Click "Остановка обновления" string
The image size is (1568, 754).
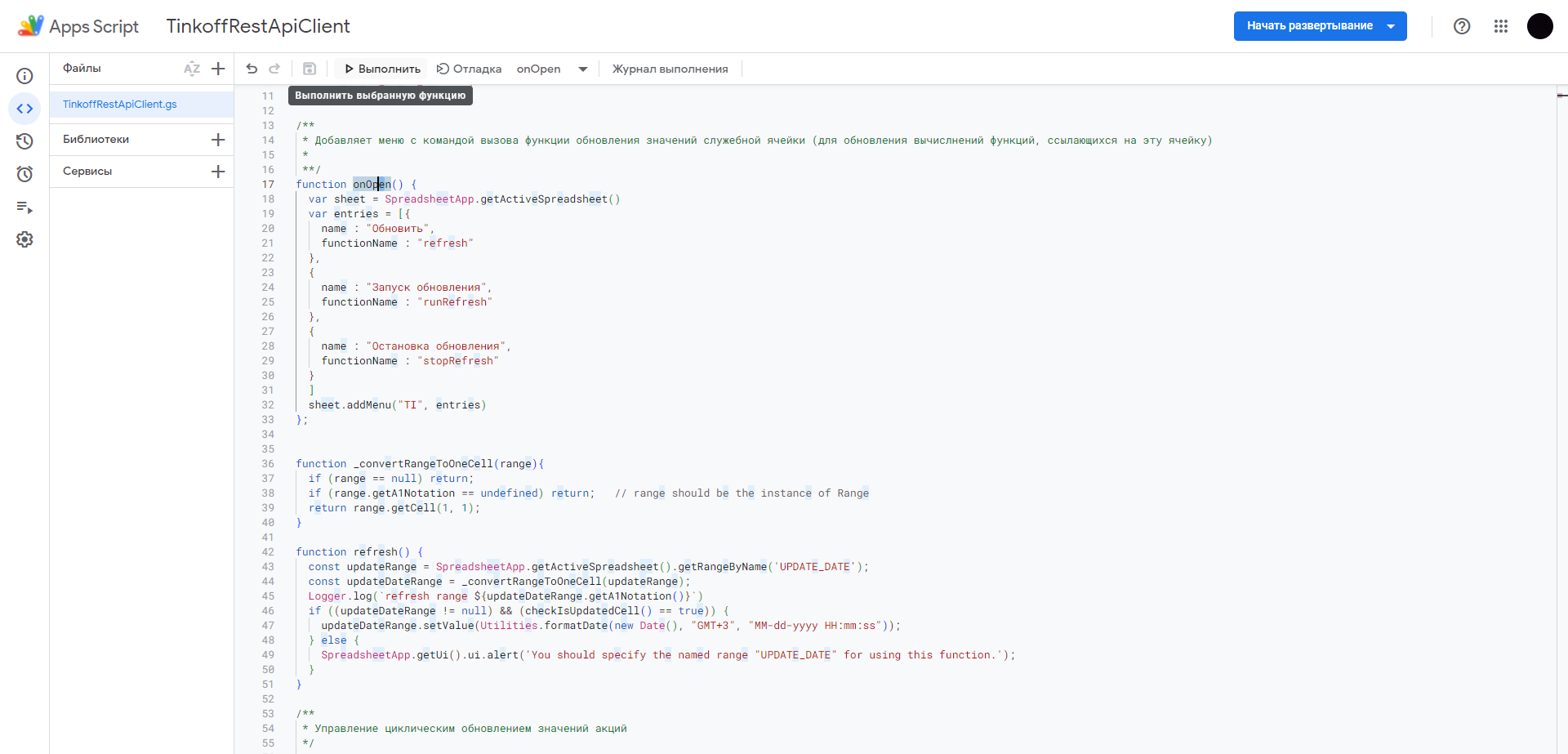coord(435,346)
